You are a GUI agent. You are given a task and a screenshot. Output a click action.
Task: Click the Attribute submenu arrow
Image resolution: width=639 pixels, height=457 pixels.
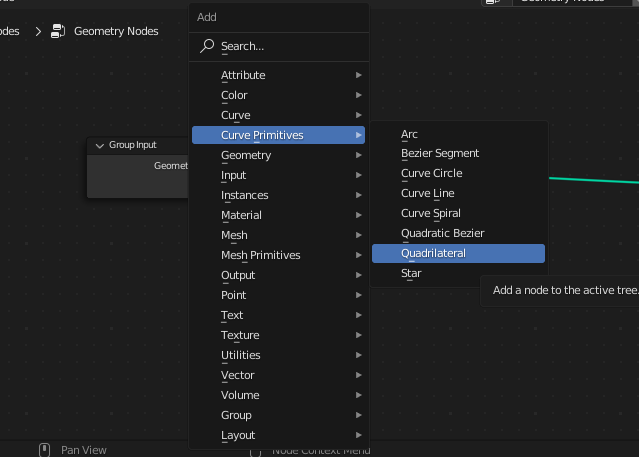(359, 75)
